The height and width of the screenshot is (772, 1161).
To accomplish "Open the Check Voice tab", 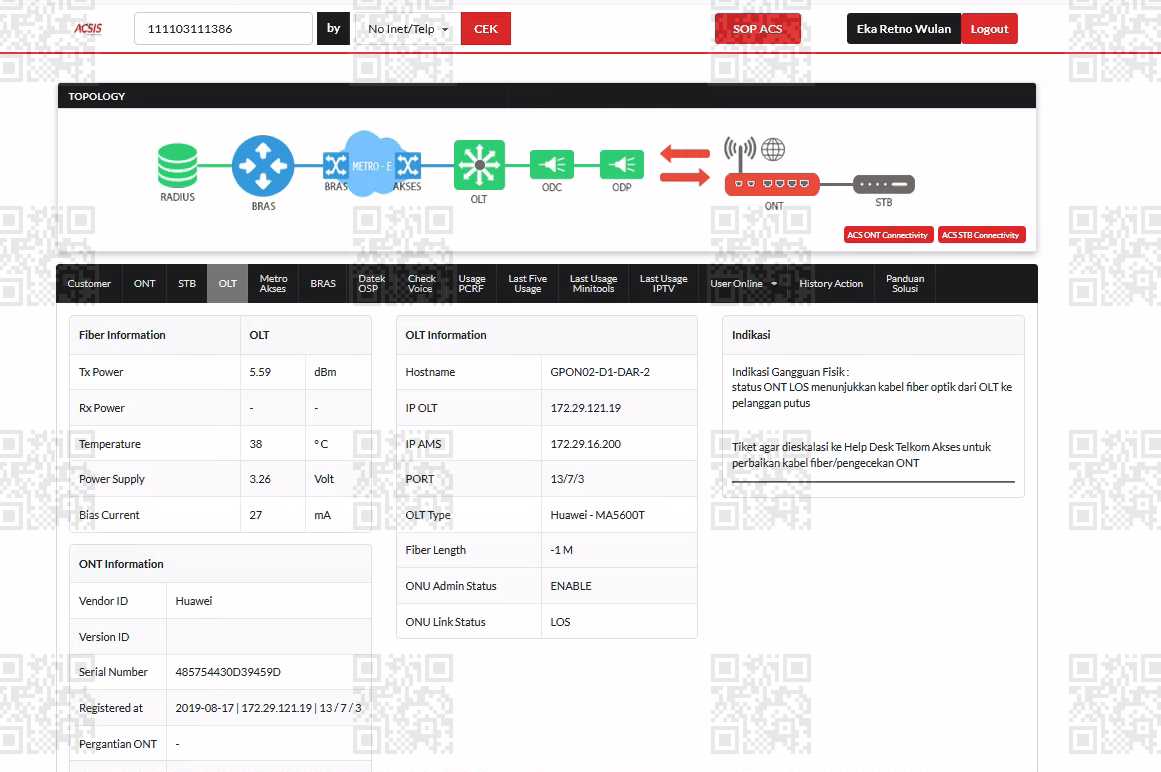I will point(421,283).
